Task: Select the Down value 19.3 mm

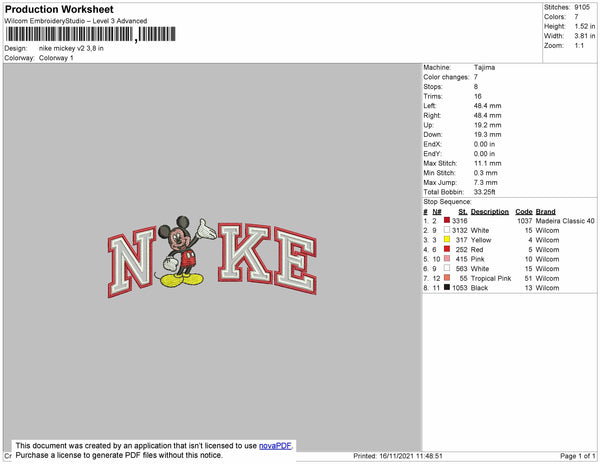Action: 488,135
